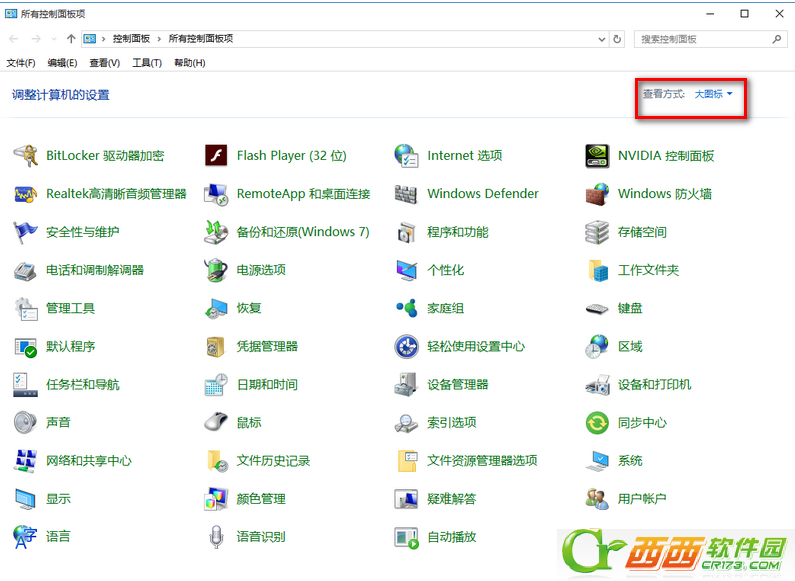Image resolution: width=795 pixels, height=581 pixels.
Task: Click the 设备管理器 icon
Action: [x=407, y=385]
